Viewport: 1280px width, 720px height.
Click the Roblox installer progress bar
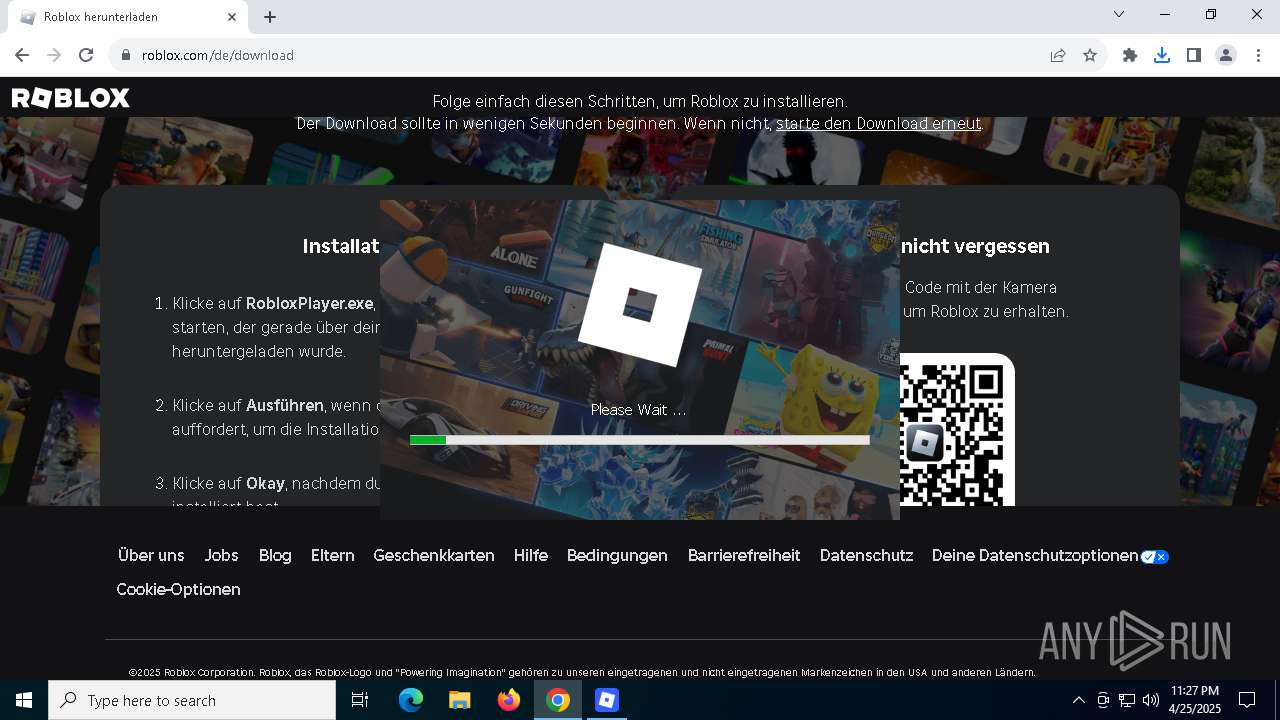pyautogui.click(x=640, y=440)
